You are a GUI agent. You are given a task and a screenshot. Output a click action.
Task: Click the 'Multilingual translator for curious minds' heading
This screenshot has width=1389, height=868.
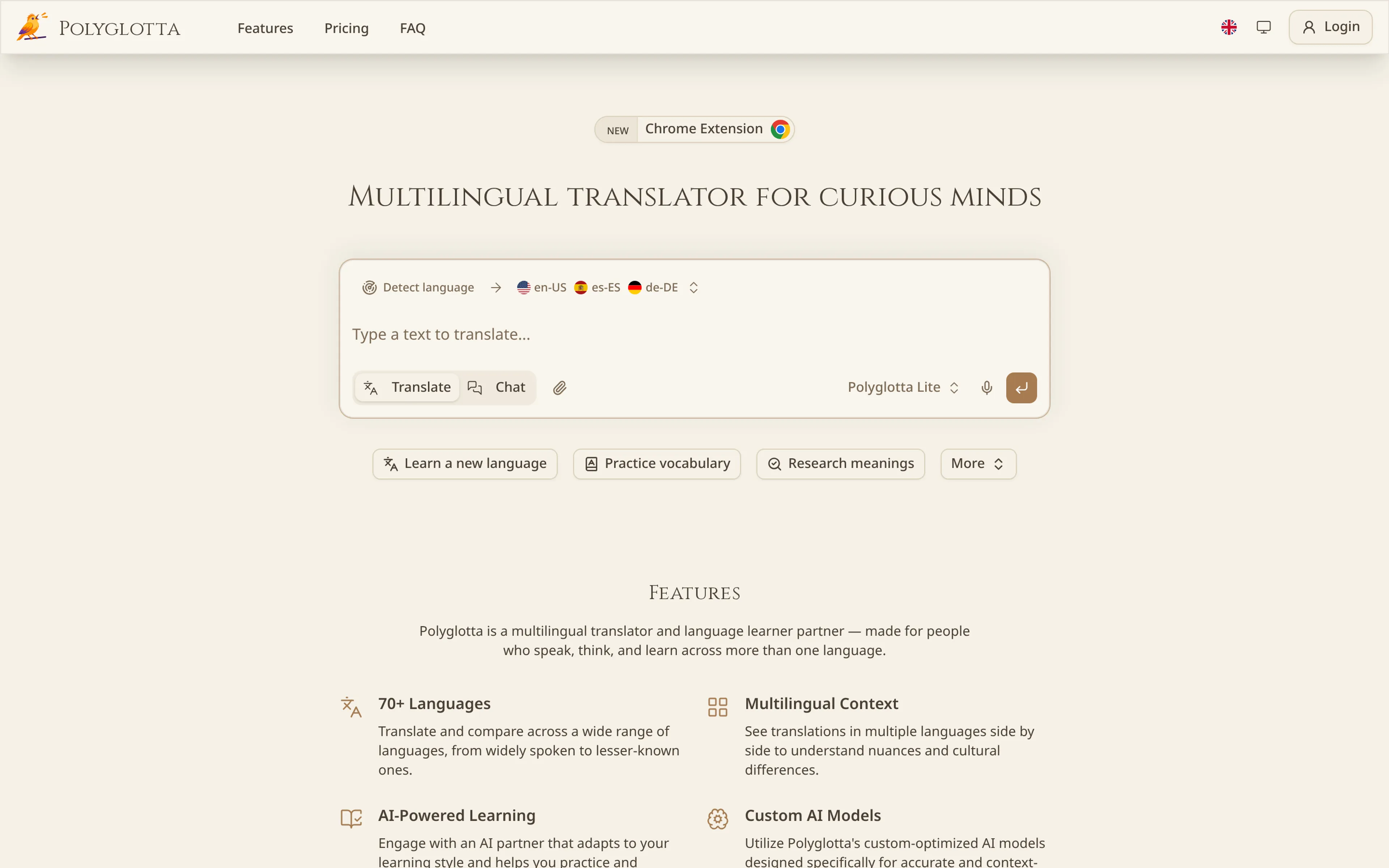(694, 197)
